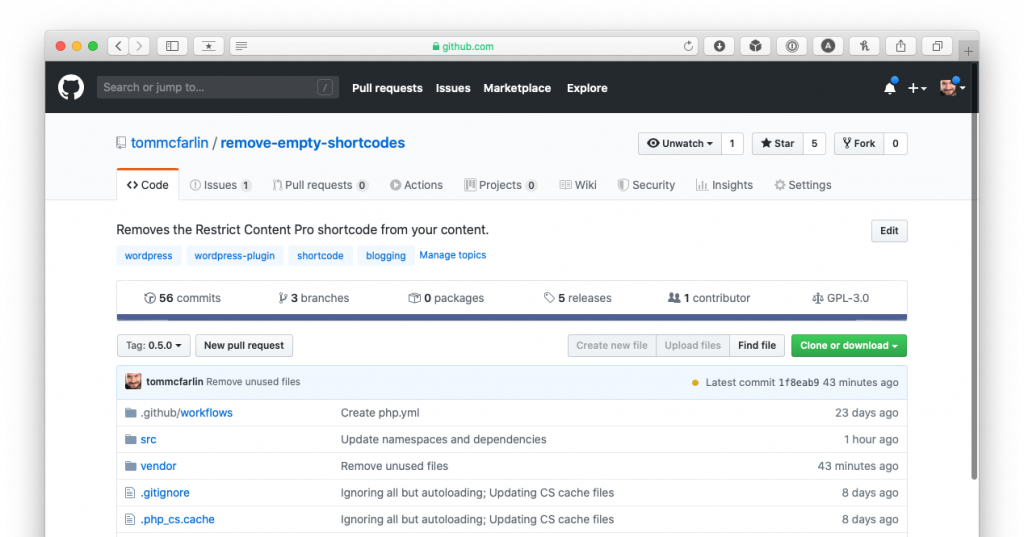
Task: Open the notifications bell
Action: (889, 88)
